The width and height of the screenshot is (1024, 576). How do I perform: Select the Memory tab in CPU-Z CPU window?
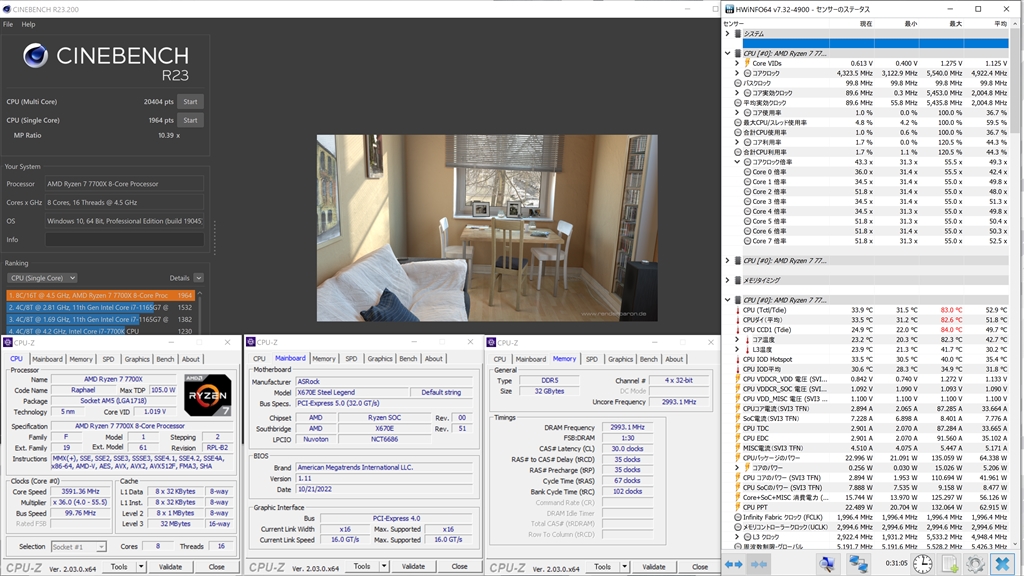coord(81,359)
